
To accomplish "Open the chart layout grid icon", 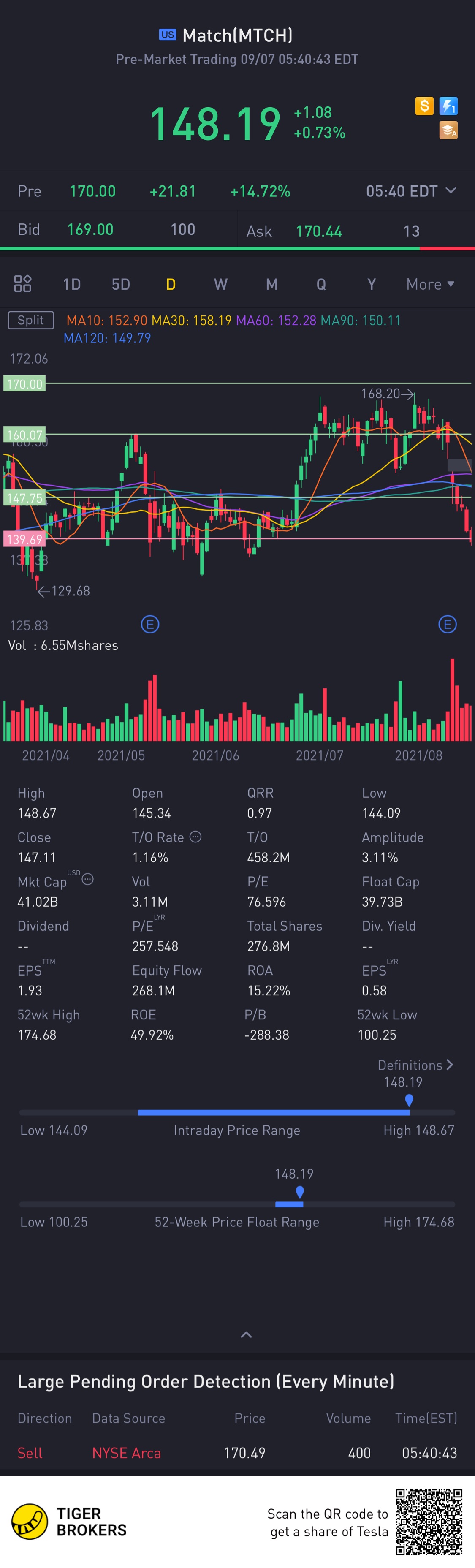I will click(x=22, y=284).
